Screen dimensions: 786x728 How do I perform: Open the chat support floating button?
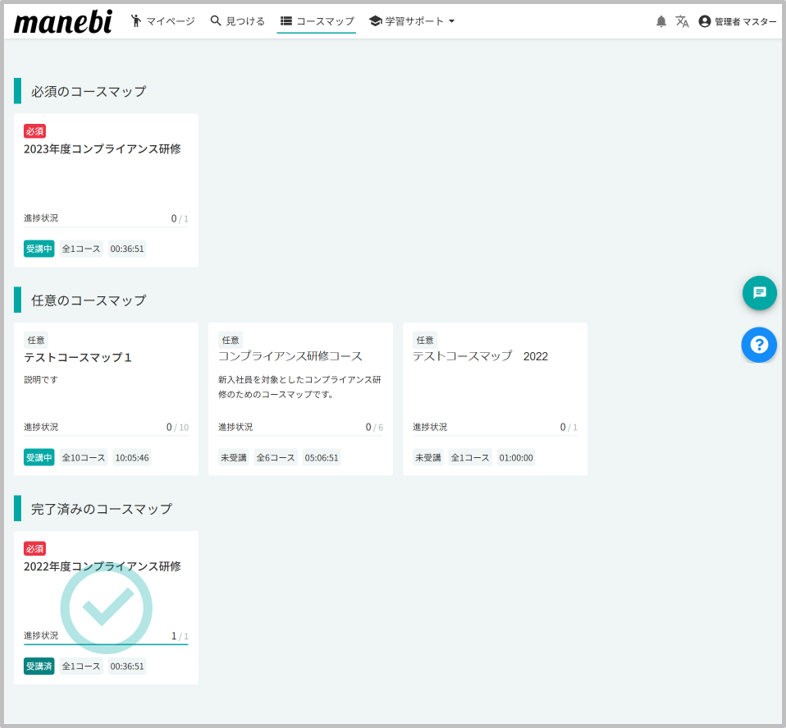click(x=759, y=293)
